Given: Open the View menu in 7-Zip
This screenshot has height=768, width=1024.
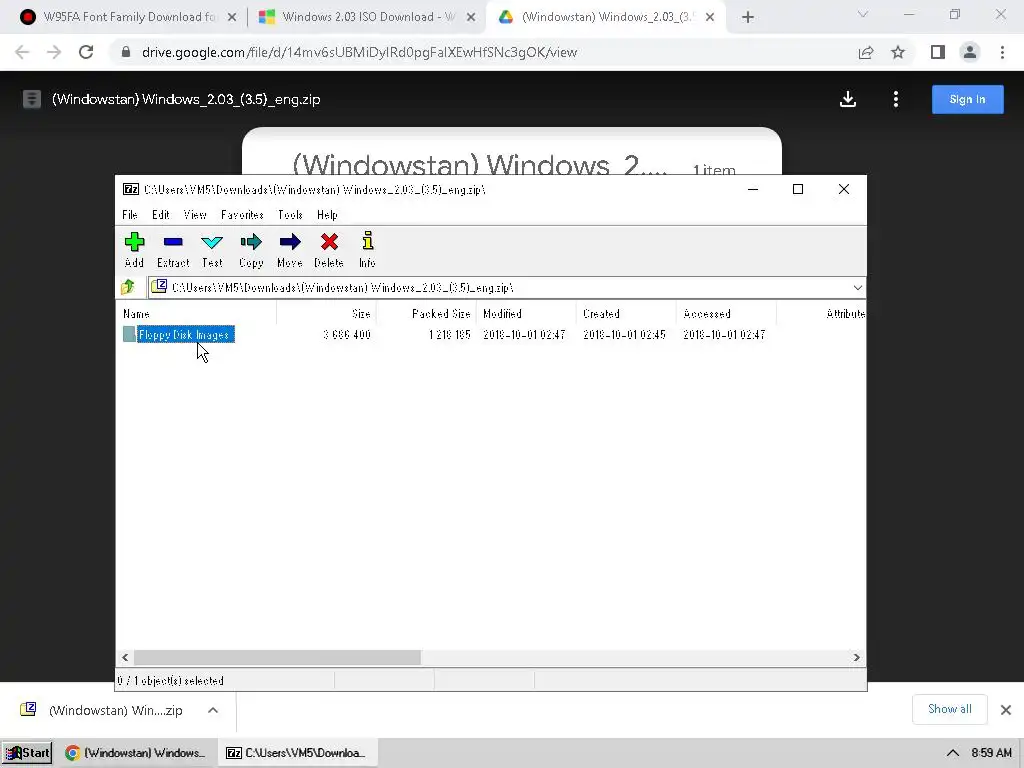Looking at the screenshot, I should coord(195,215).
